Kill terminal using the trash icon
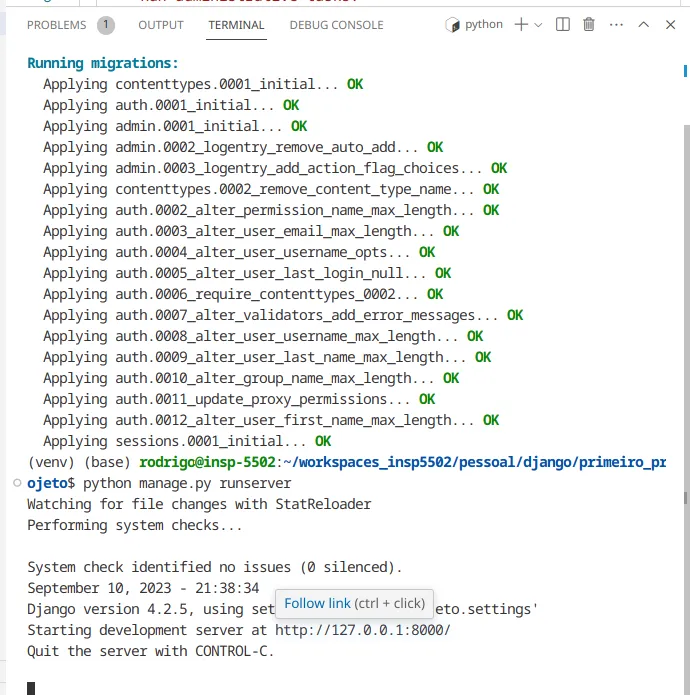This screenshot has height=695, width=690. coord(589,24)
